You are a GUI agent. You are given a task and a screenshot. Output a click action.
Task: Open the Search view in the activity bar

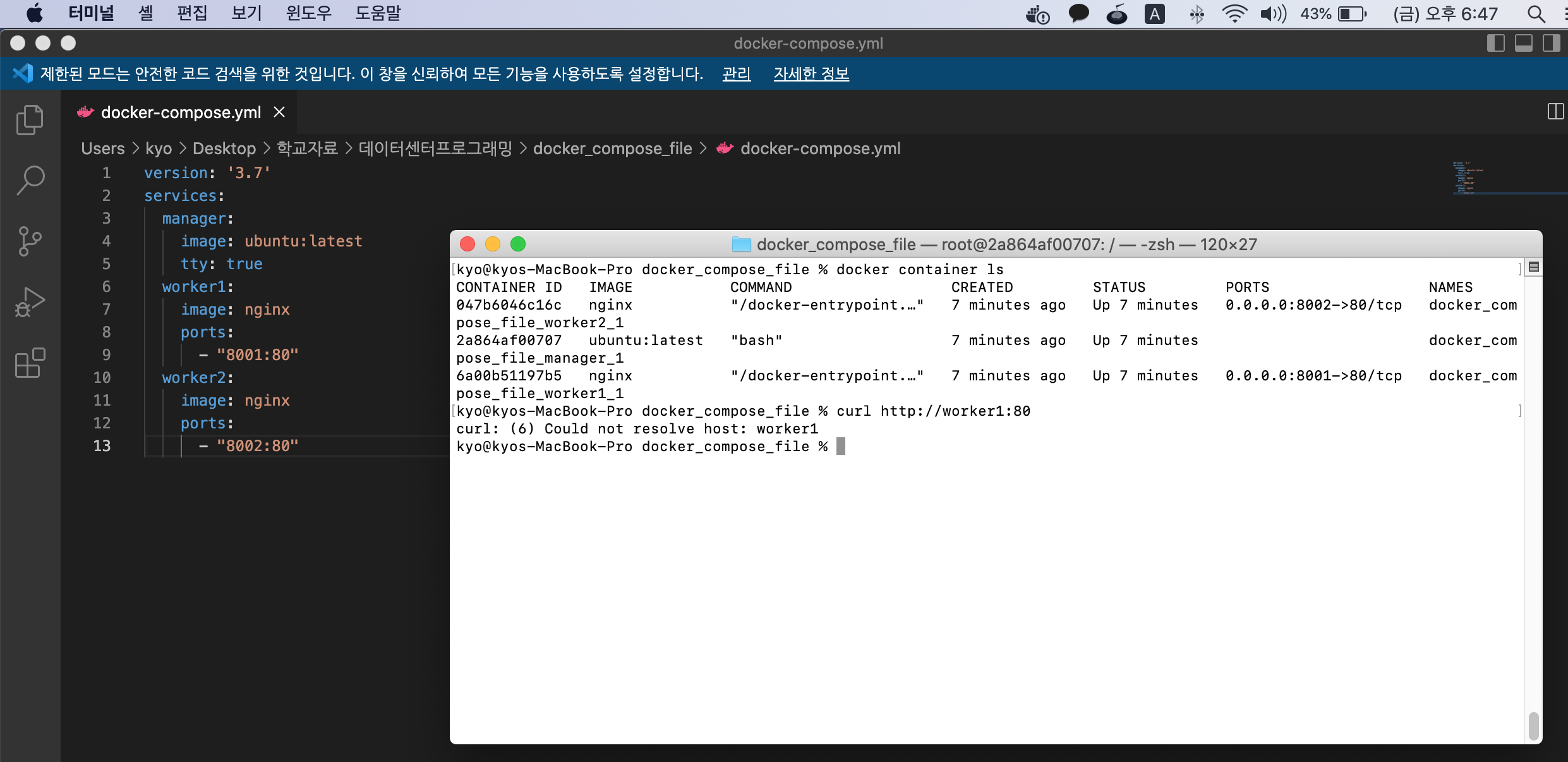[x=30, y=180]
